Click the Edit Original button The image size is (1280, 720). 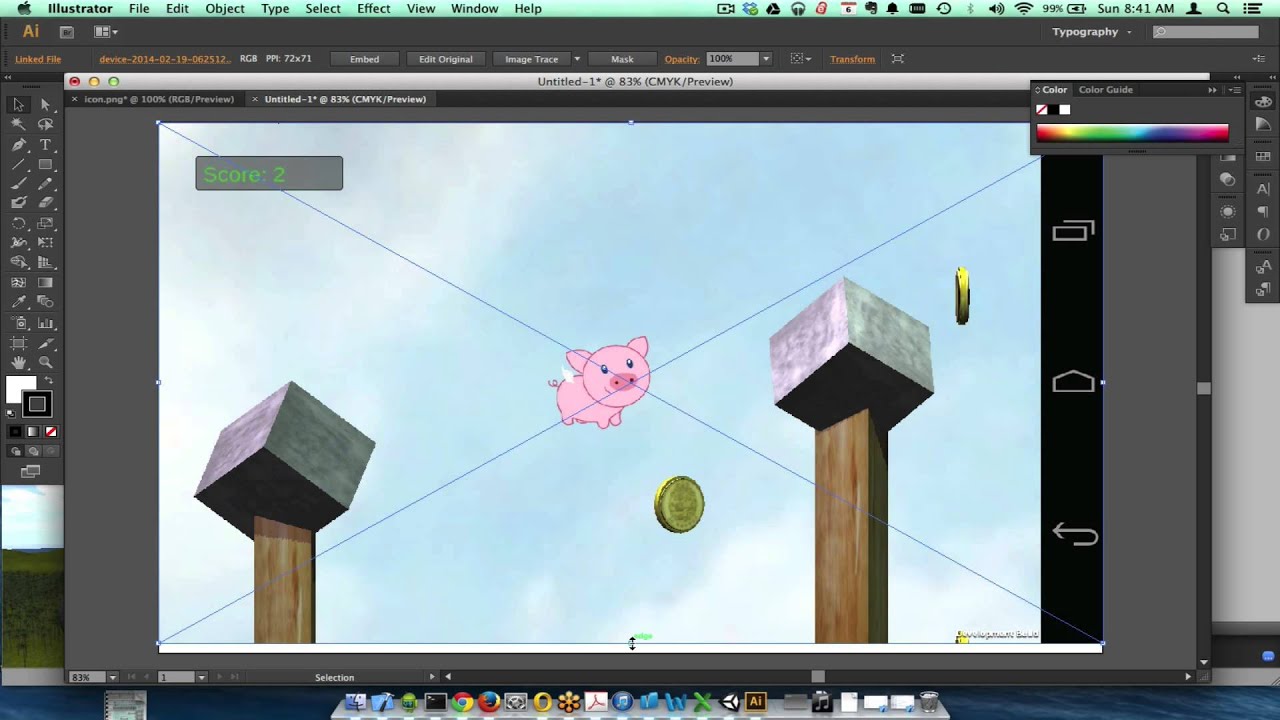coord(446,59)
